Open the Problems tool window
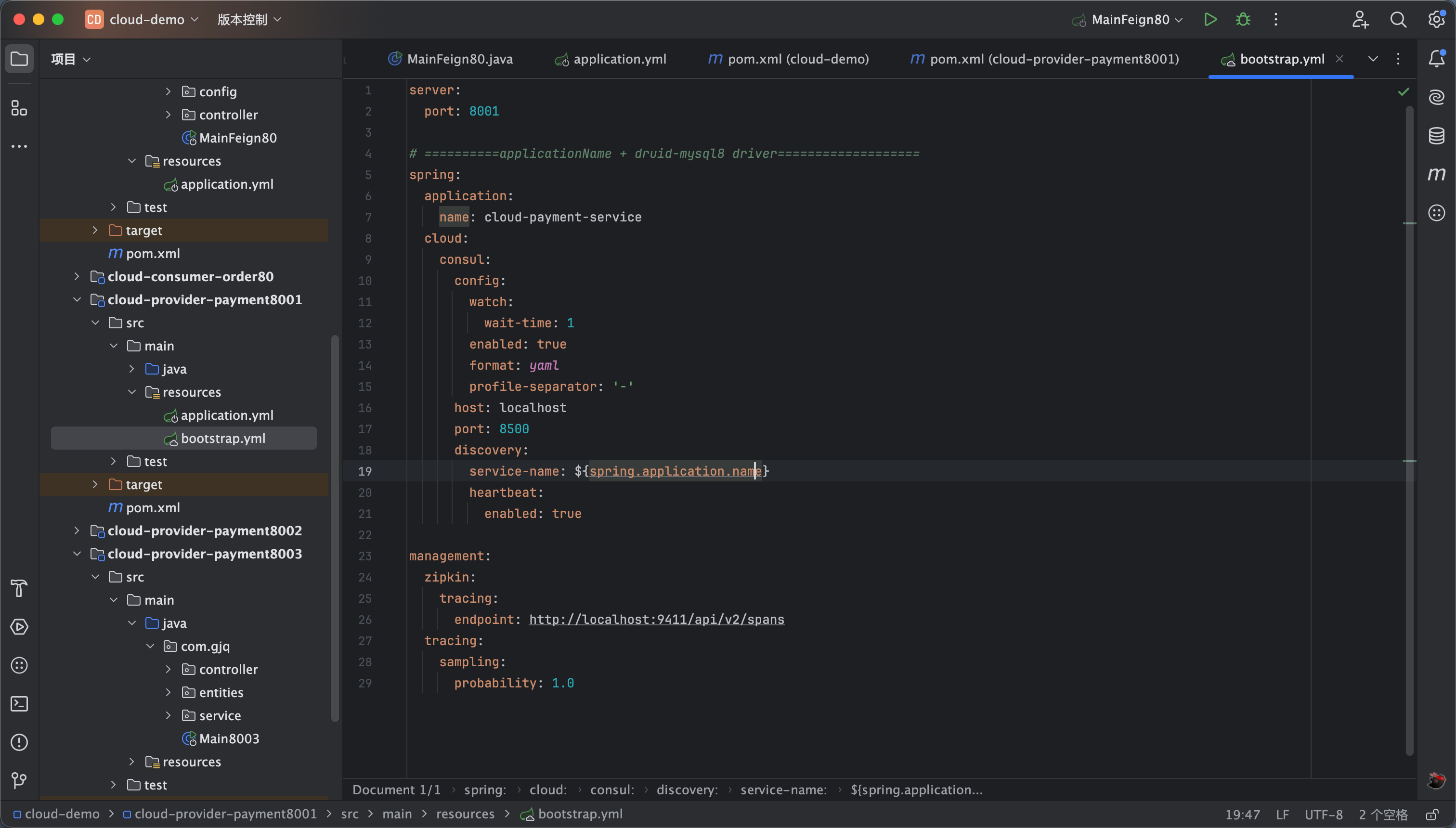 tap(19, 742)
